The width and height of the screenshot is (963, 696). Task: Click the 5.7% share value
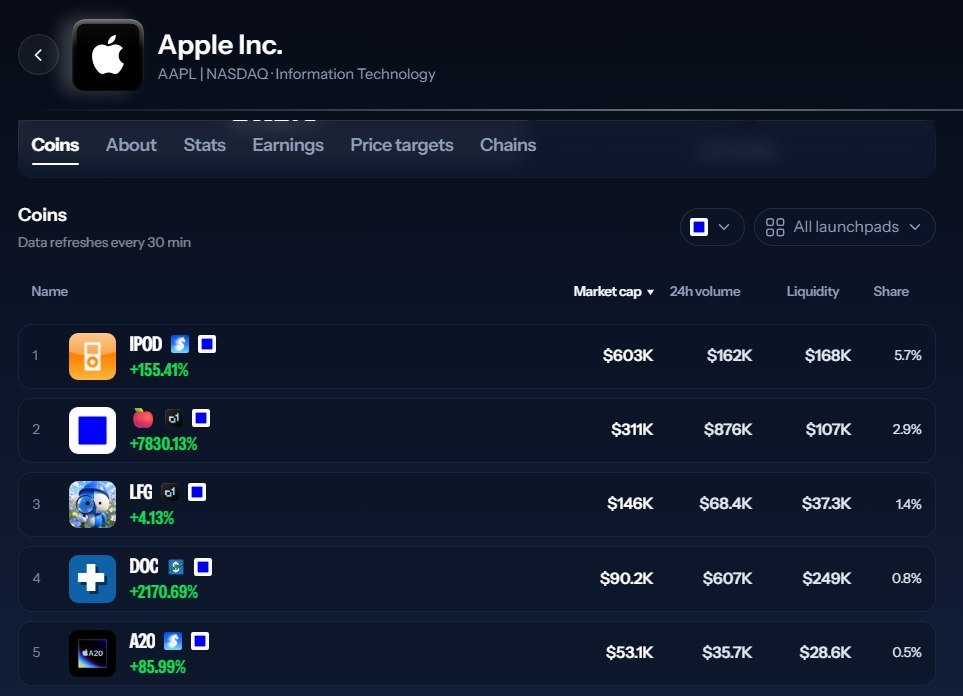908,355
